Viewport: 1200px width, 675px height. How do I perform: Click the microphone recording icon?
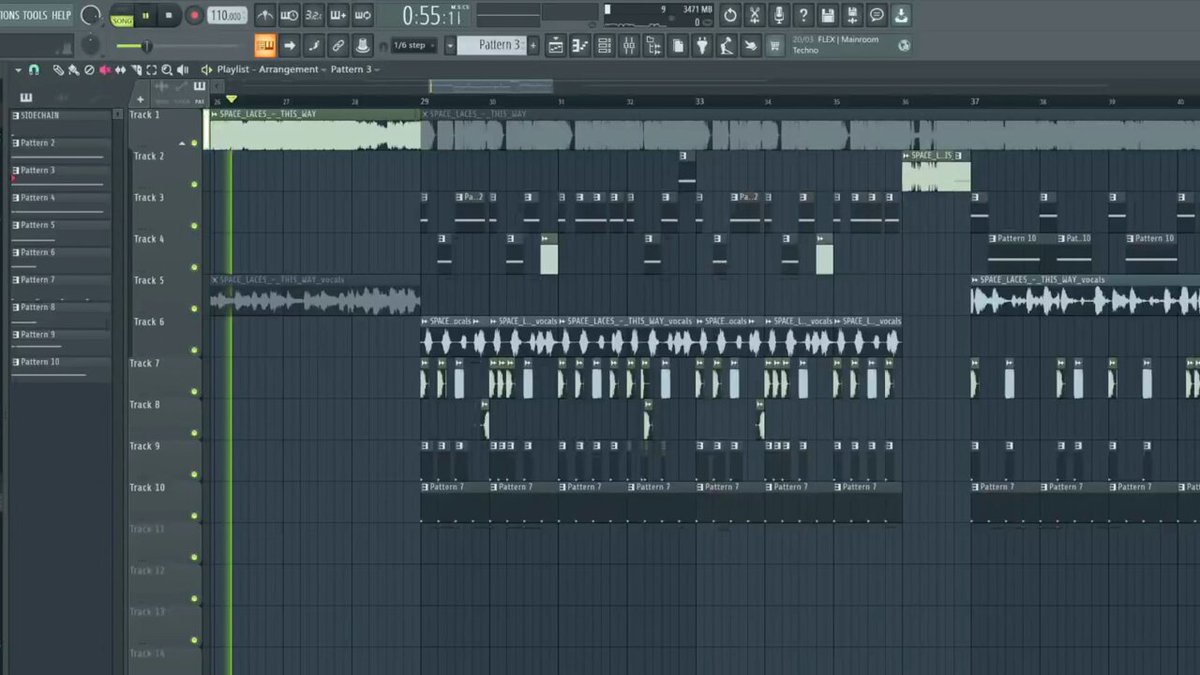pyautogui.click(x=779, y=15)
